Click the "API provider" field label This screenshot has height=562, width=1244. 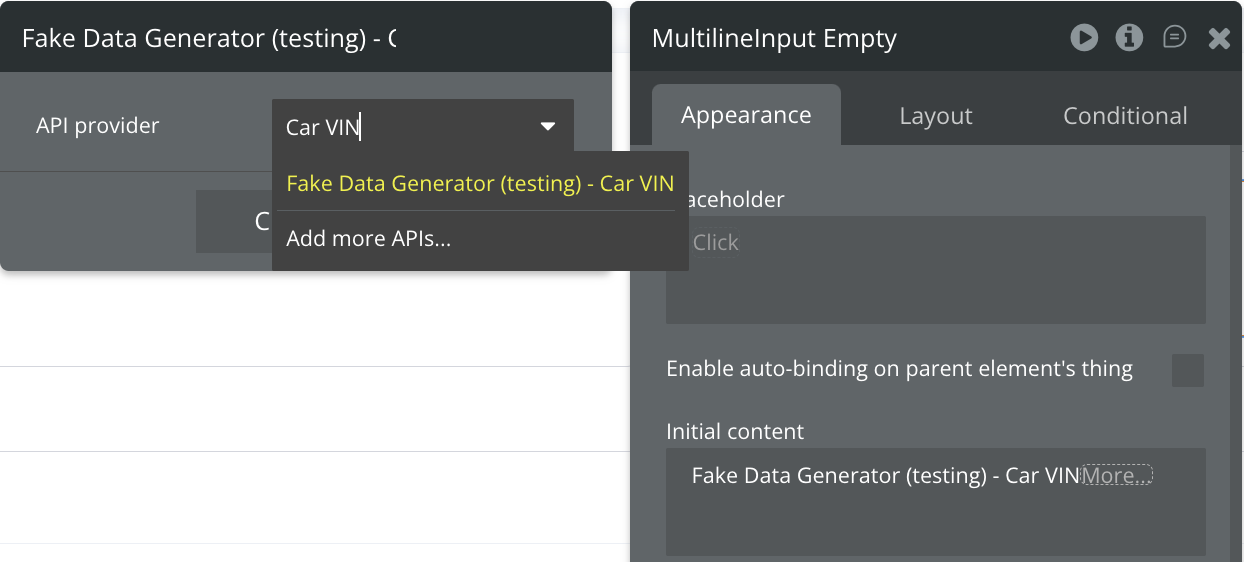tap(97, 126)
